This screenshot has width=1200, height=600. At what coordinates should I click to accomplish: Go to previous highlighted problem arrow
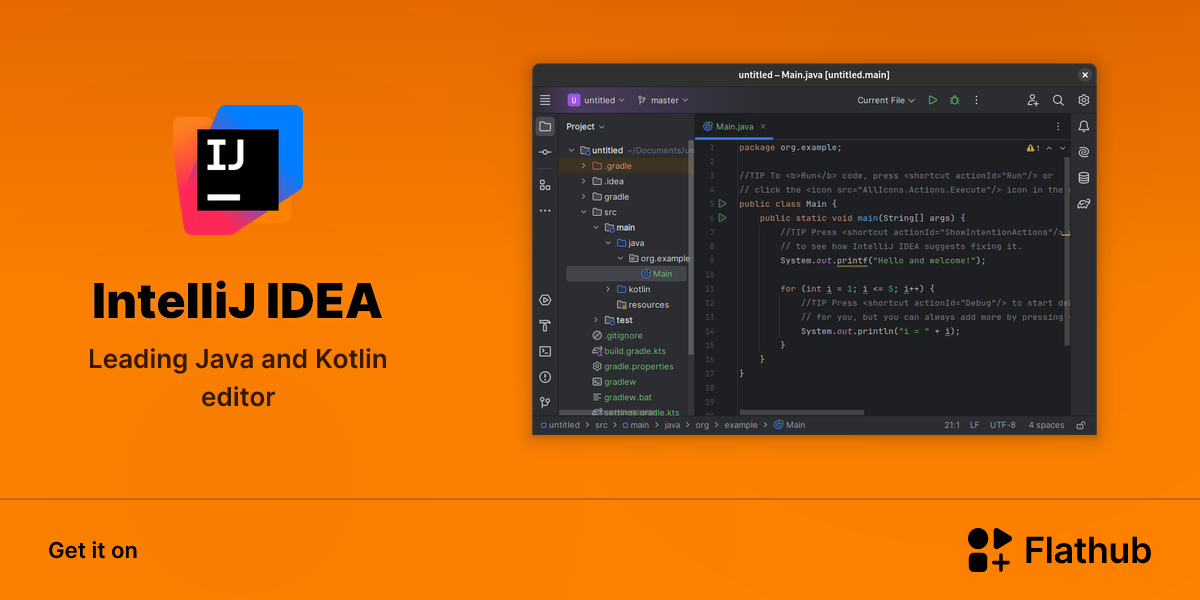coord(1049,148)
